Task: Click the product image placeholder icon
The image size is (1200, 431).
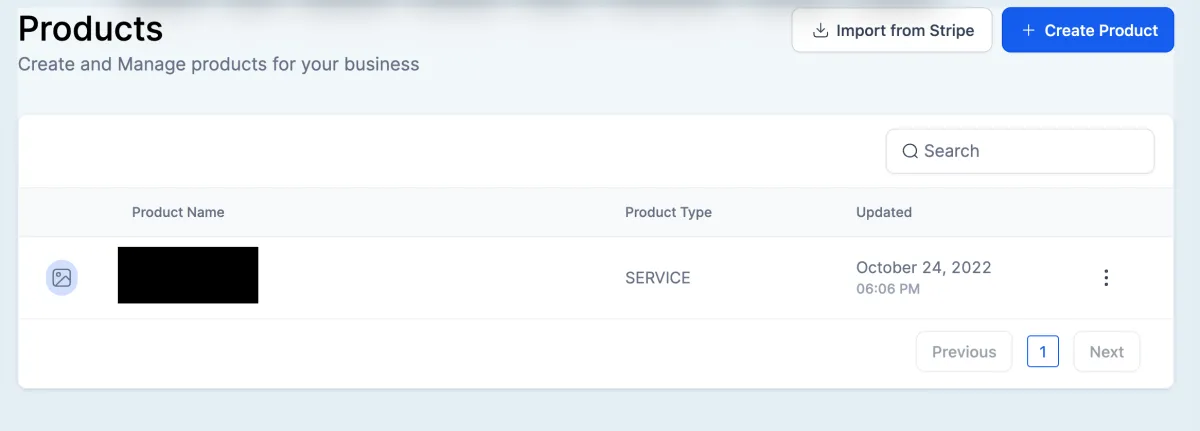Action: [62, 278]
